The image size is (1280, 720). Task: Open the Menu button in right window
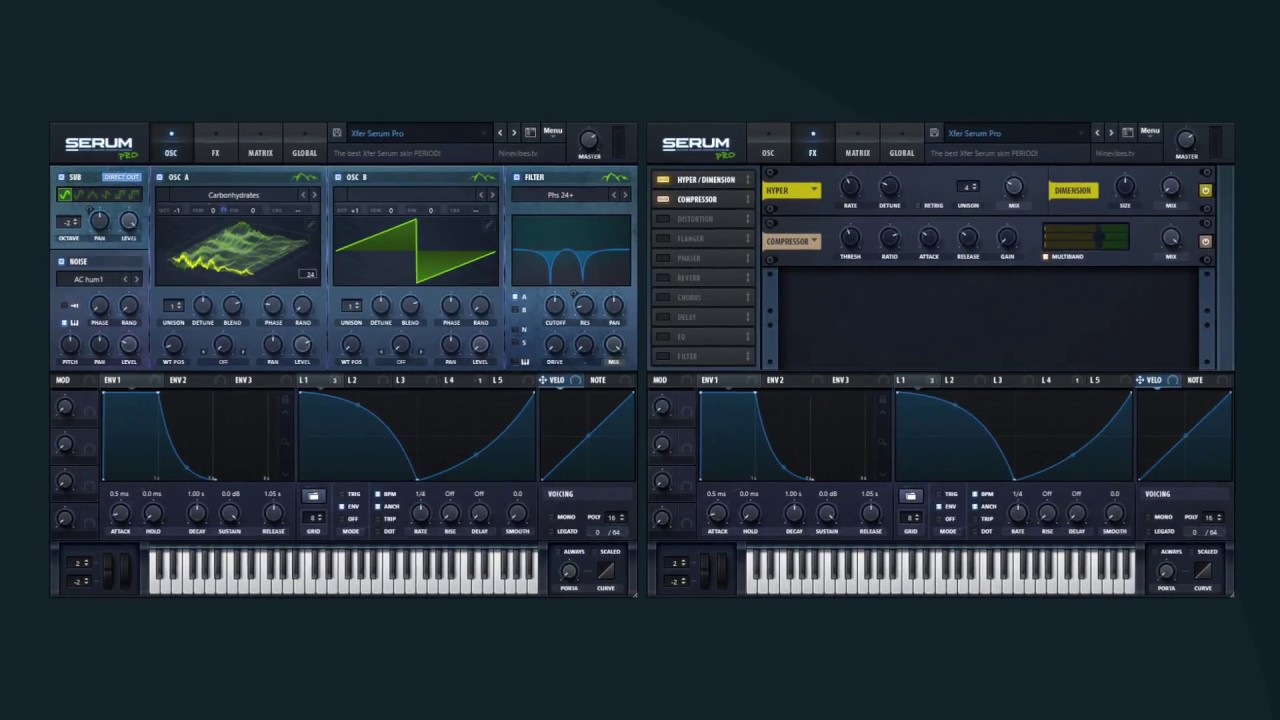1150,131
